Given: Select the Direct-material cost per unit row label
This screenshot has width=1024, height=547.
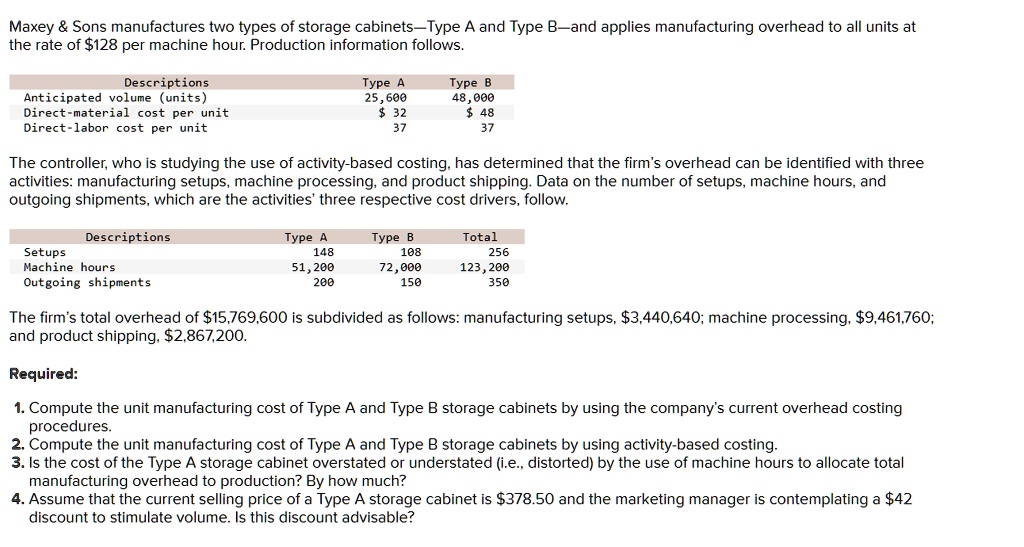Looking at the screenshot, I should 126,113.
